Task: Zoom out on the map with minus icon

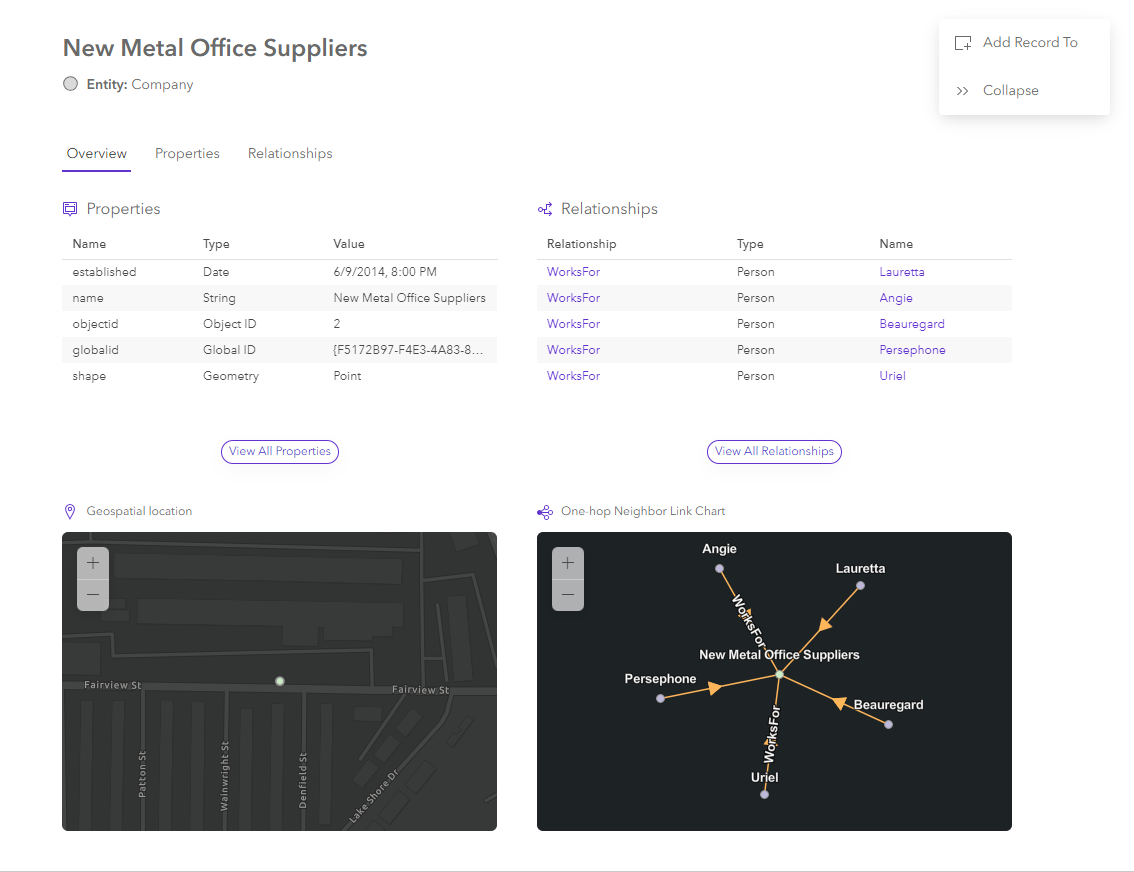Action: (92, 593)
